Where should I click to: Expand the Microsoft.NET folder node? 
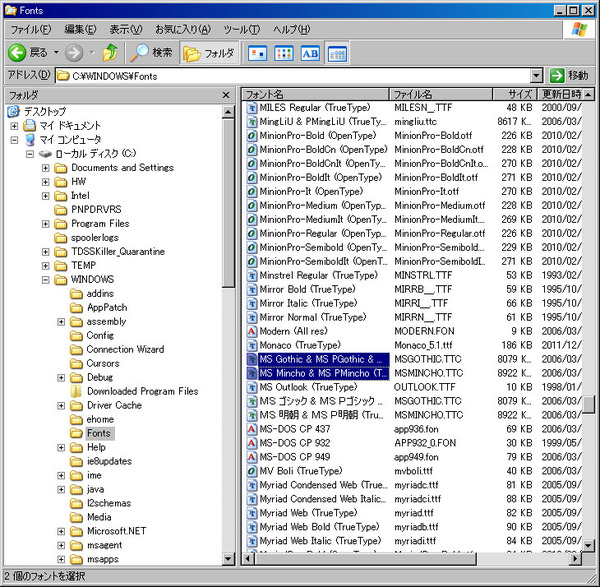(61, 532)
